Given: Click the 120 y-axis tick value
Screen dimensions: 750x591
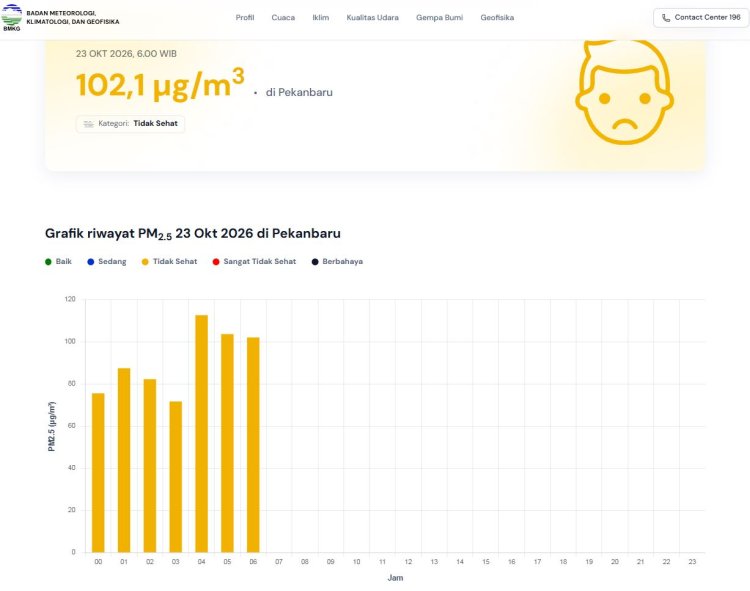Looking at the screenshot, I should (70, 299).
